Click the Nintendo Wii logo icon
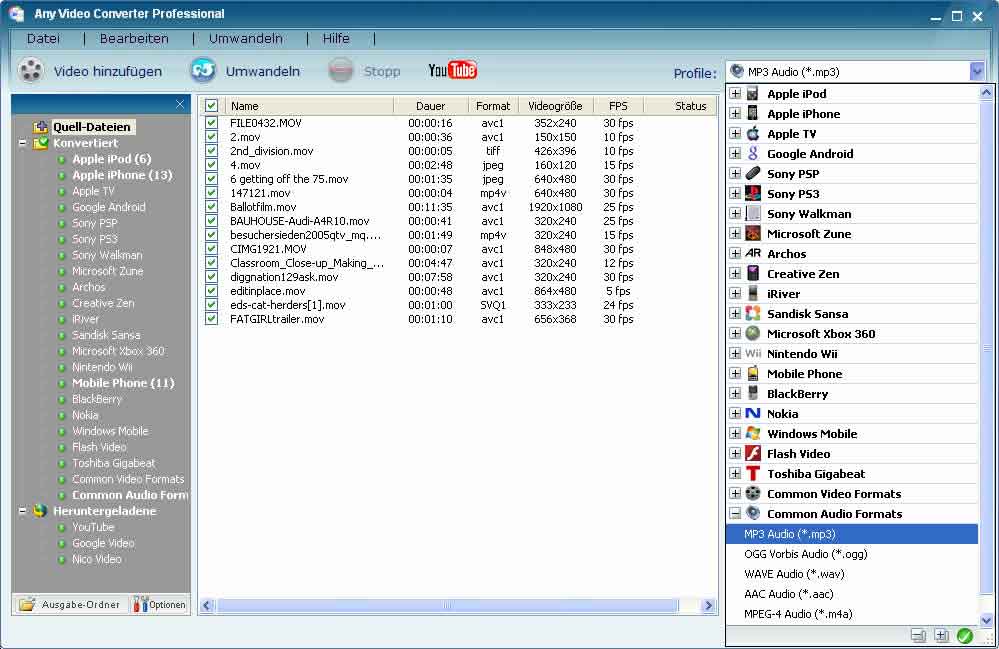The width and height of the screenshot is (999, 649). [753, 353]
